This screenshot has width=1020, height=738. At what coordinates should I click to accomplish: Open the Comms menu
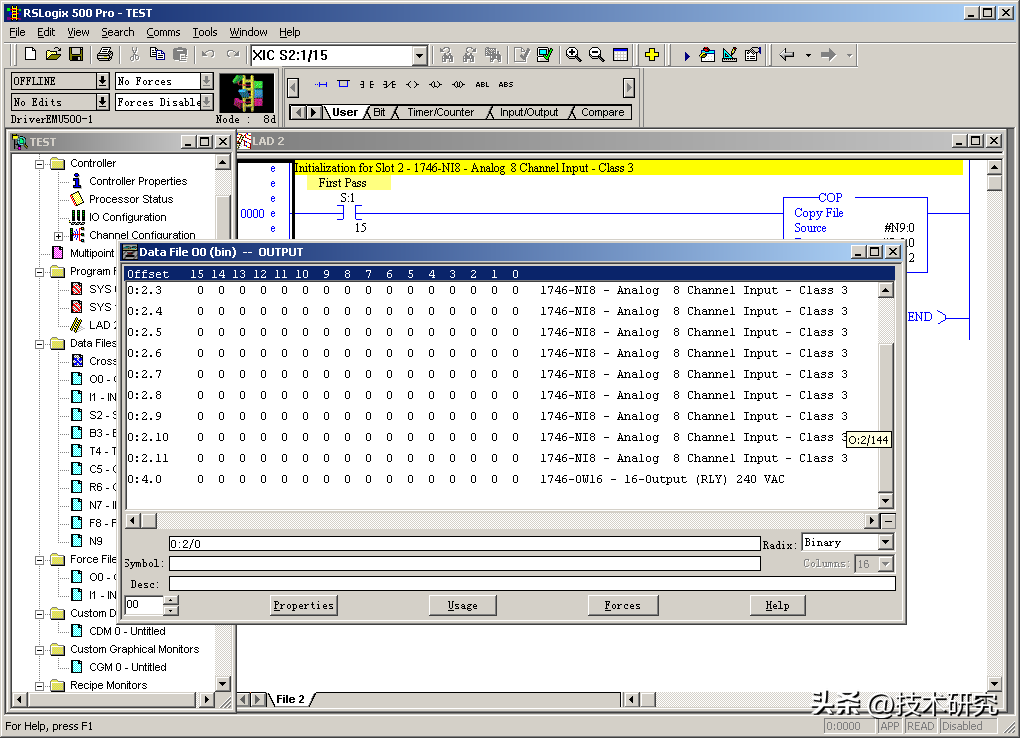(163, 32)
